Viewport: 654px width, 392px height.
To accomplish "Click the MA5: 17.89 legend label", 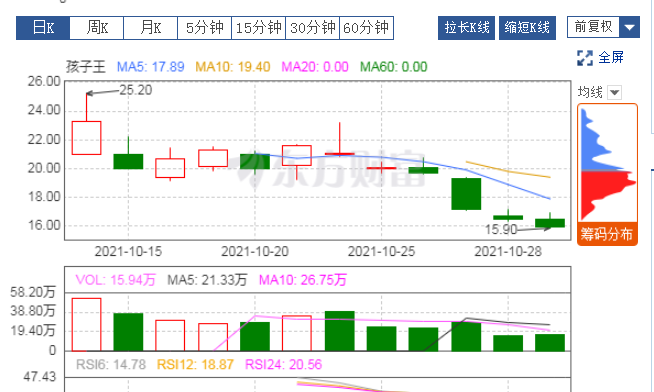I will pos(151,67).
